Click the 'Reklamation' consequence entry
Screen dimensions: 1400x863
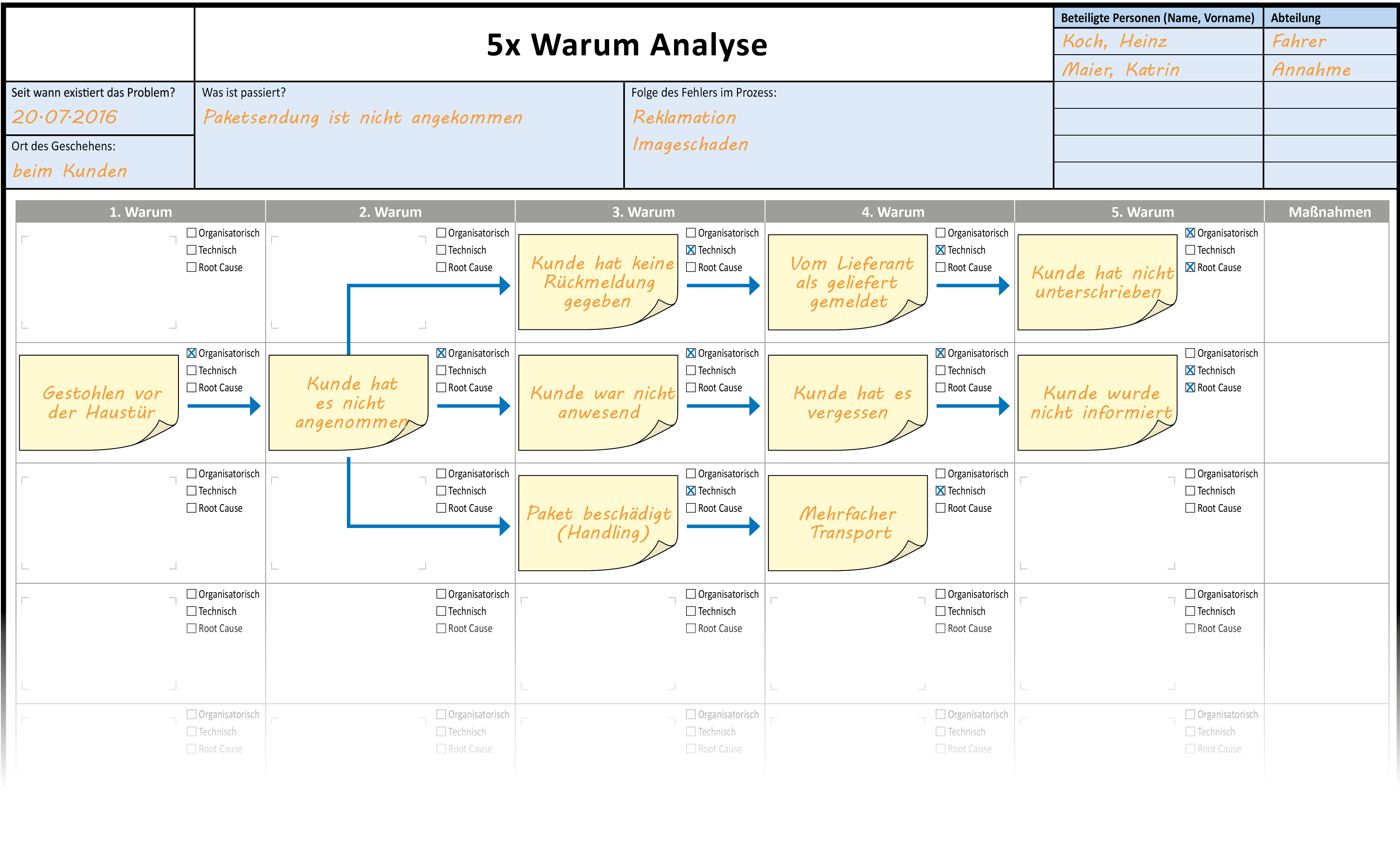click(x=684, y=118)
